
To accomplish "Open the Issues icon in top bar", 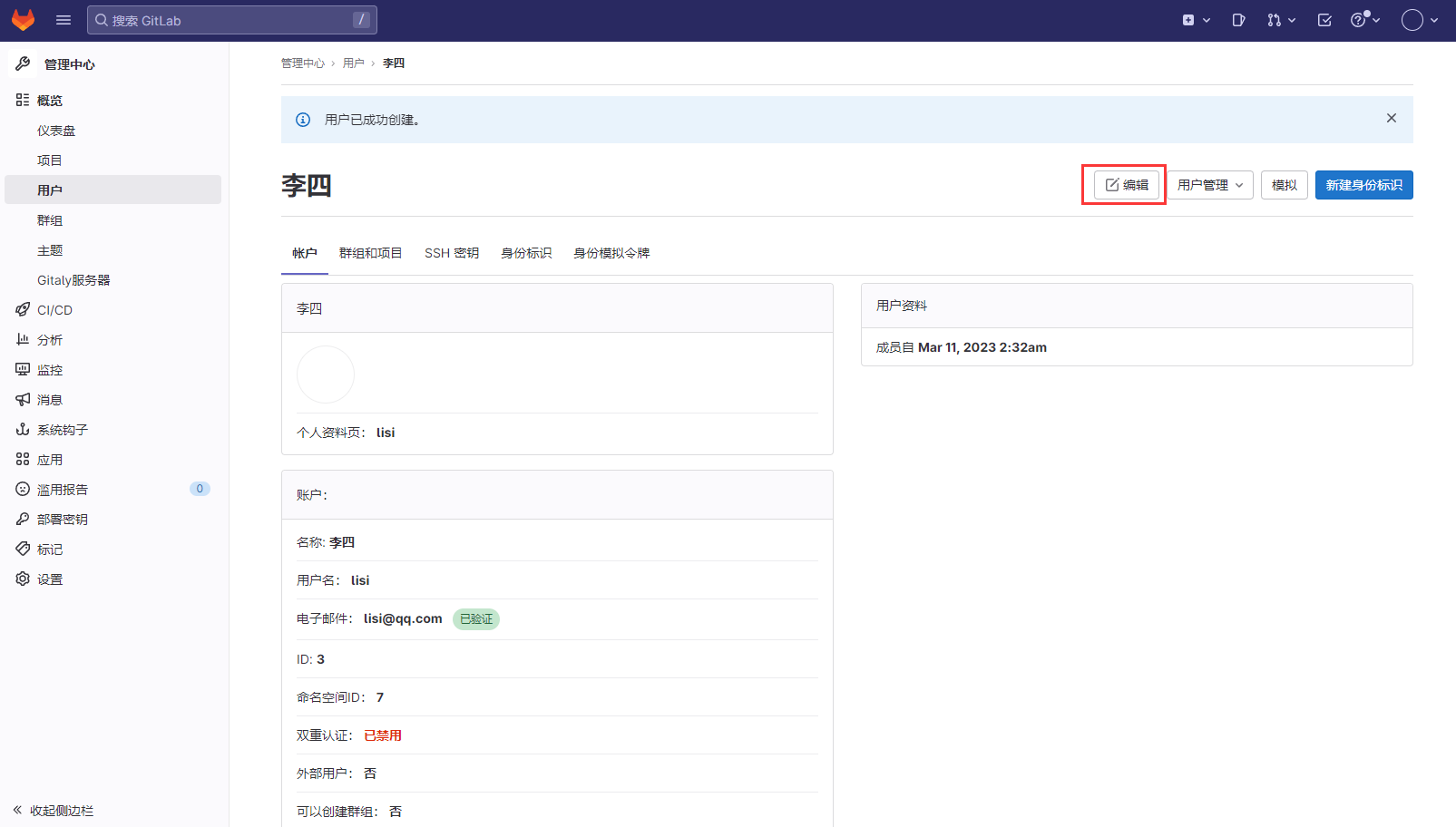I will pos(1238,20).
